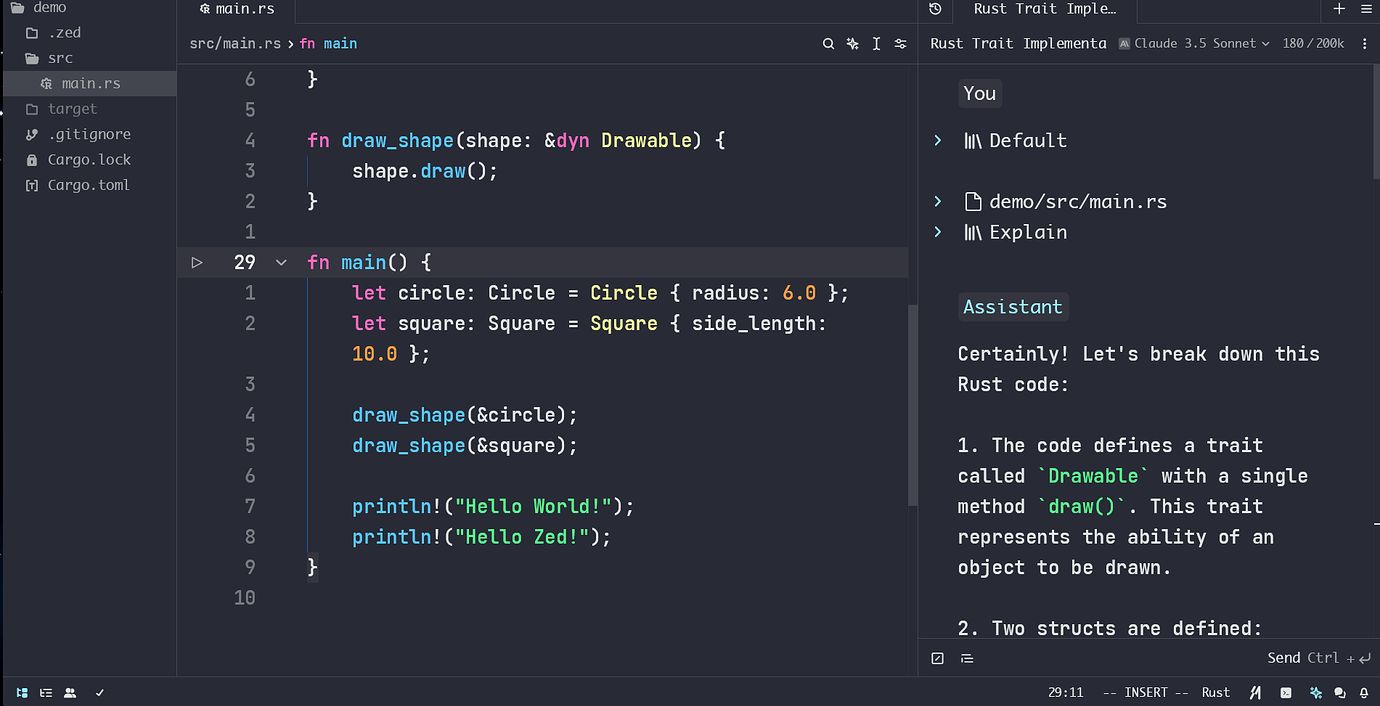Expand the demo/src/main.rs context section

(x=937, y=202)
